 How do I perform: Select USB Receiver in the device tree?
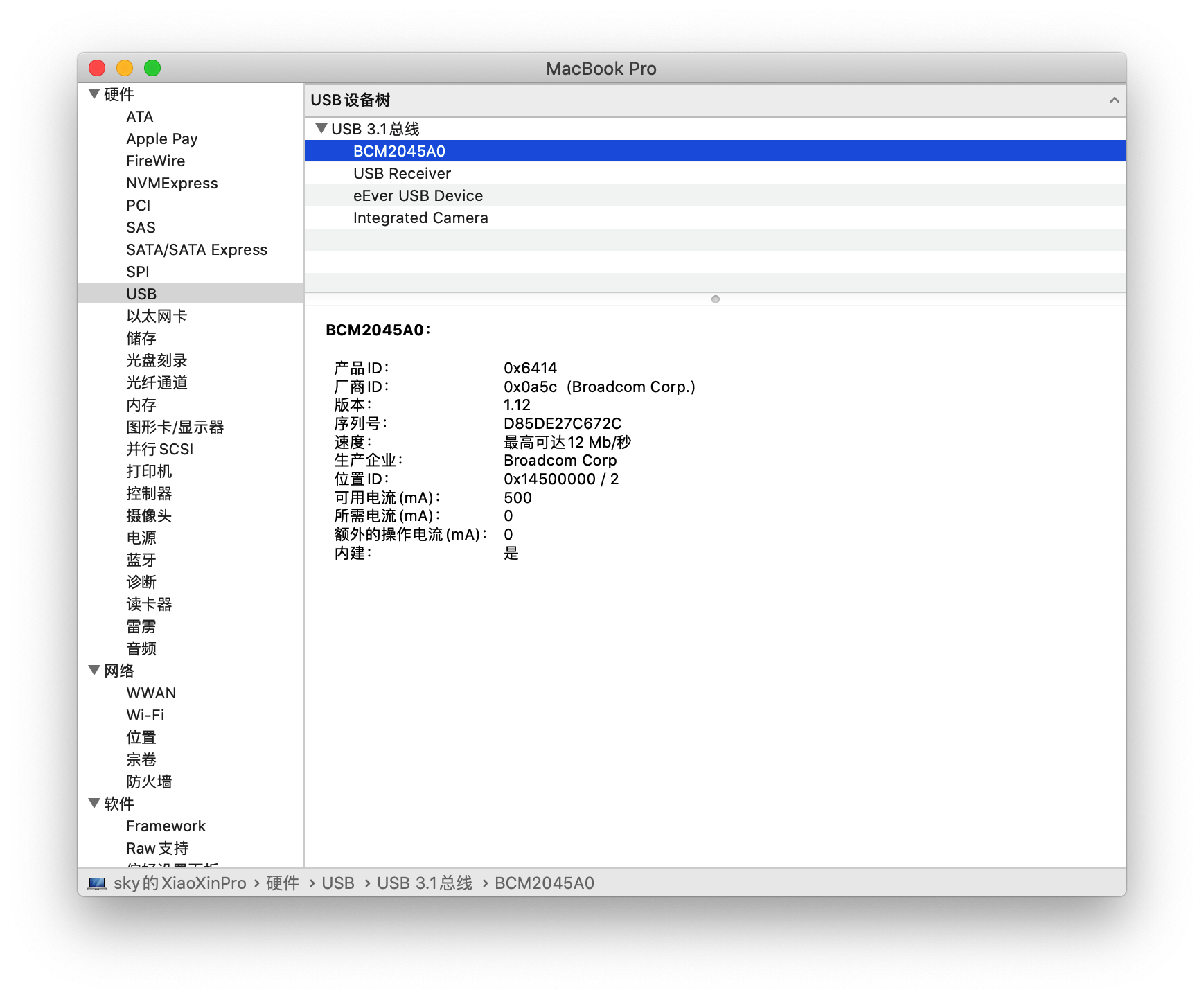(715, 173)
